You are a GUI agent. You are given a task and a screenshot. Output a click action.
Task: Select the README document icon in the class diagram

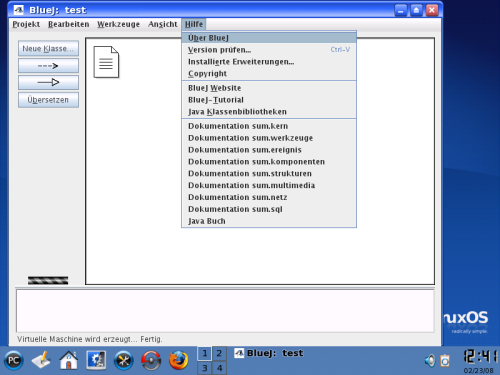coord(106,62)
